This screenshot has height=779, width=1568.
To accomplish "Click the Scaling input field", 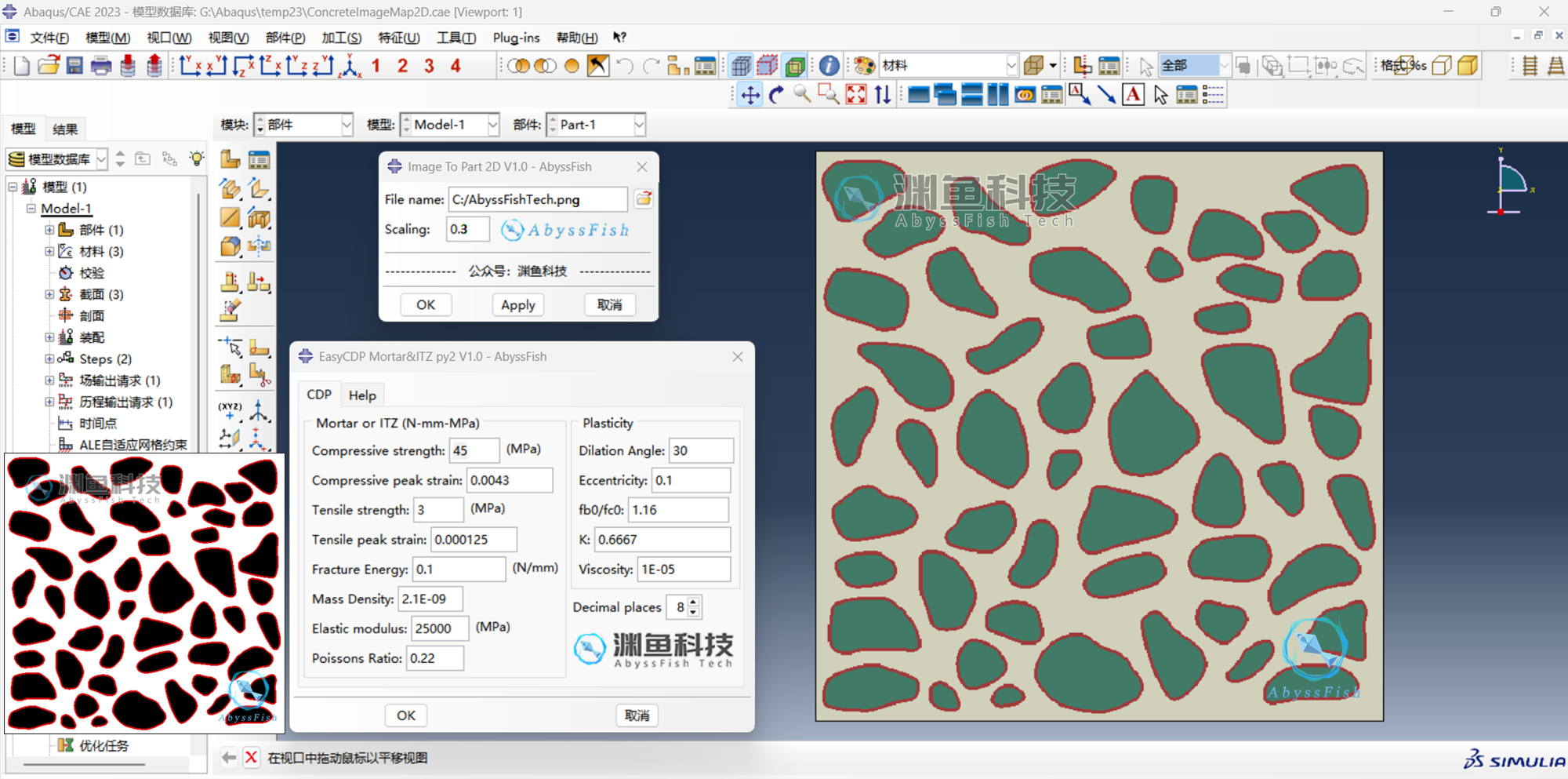I will [468, 229].
